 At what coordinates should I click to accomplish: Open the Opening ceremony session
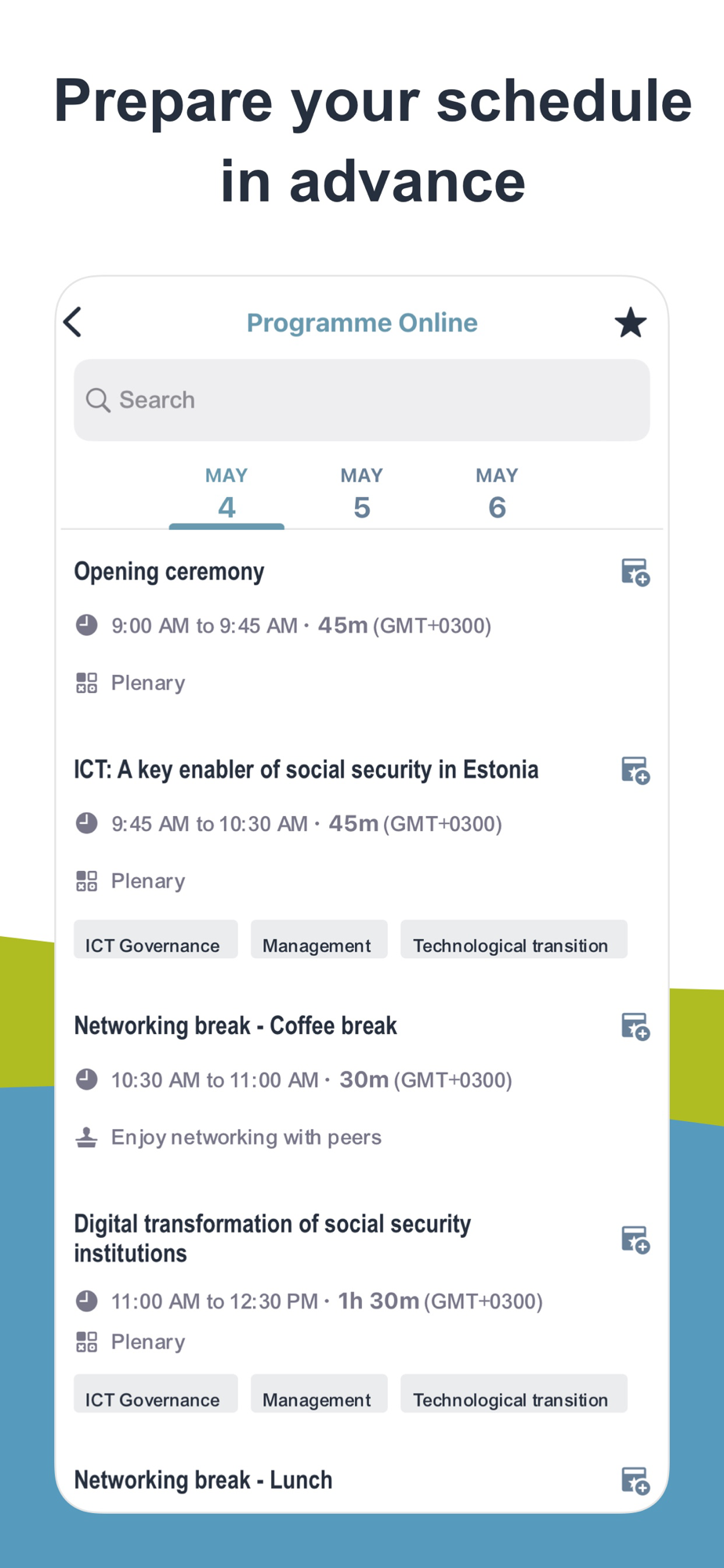point(169,572)
